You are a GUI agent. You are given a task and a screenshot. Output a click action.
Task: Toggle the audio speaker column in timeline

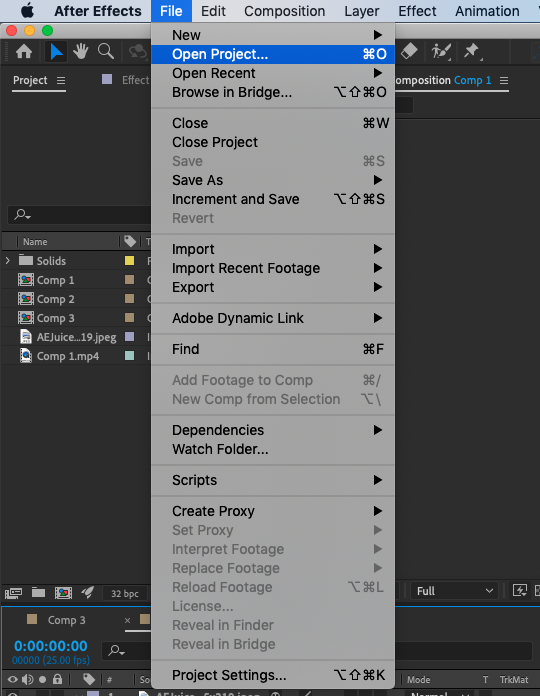tap(28, 679)
